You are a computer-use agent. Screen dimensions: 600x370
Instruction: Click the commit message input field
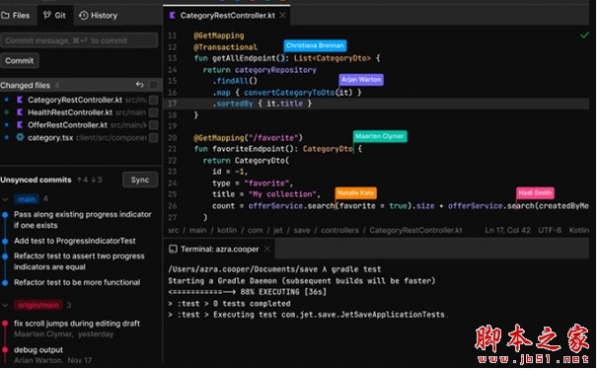coord(79,40)
